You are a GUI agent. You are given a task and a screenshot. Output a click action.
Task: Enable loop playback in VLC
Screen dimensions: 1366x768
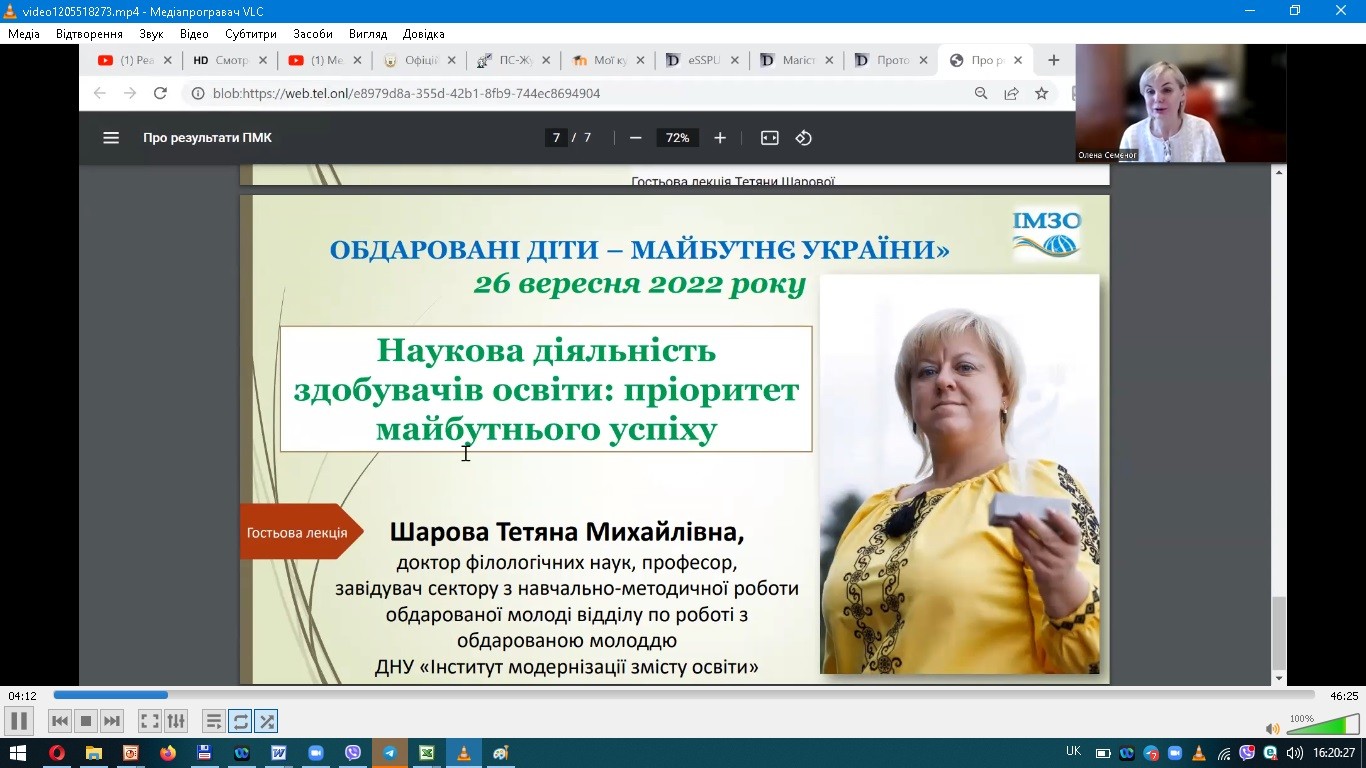(x=240, y=720)
